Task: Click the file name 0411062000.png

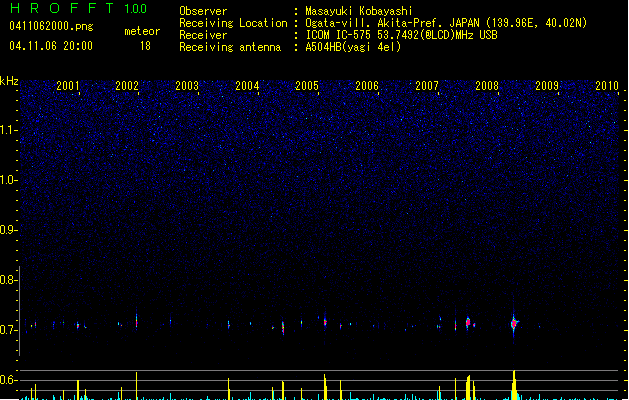Action: 51,26
